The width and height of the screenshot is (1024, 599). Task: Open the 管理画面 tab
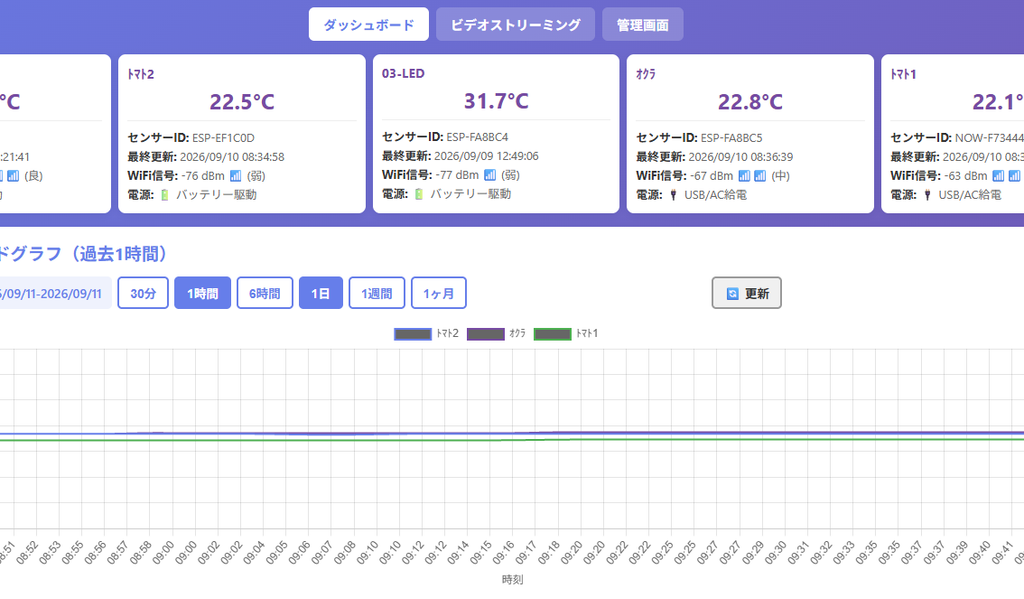(x=643, y=25)
